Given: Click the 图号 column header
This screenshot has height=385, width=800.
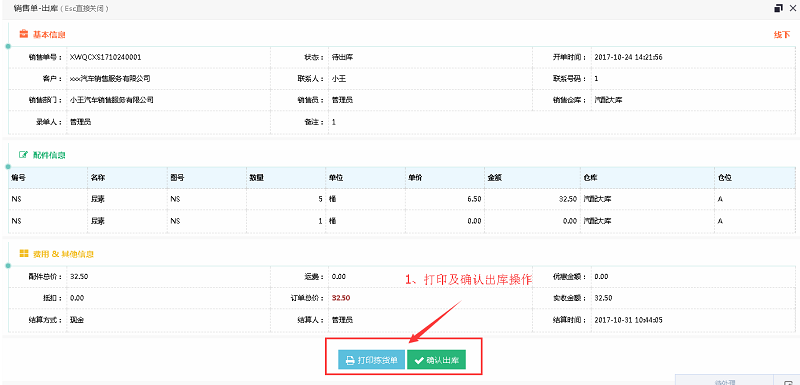Looking at the screenshot, I should click(x=178, y=177).
